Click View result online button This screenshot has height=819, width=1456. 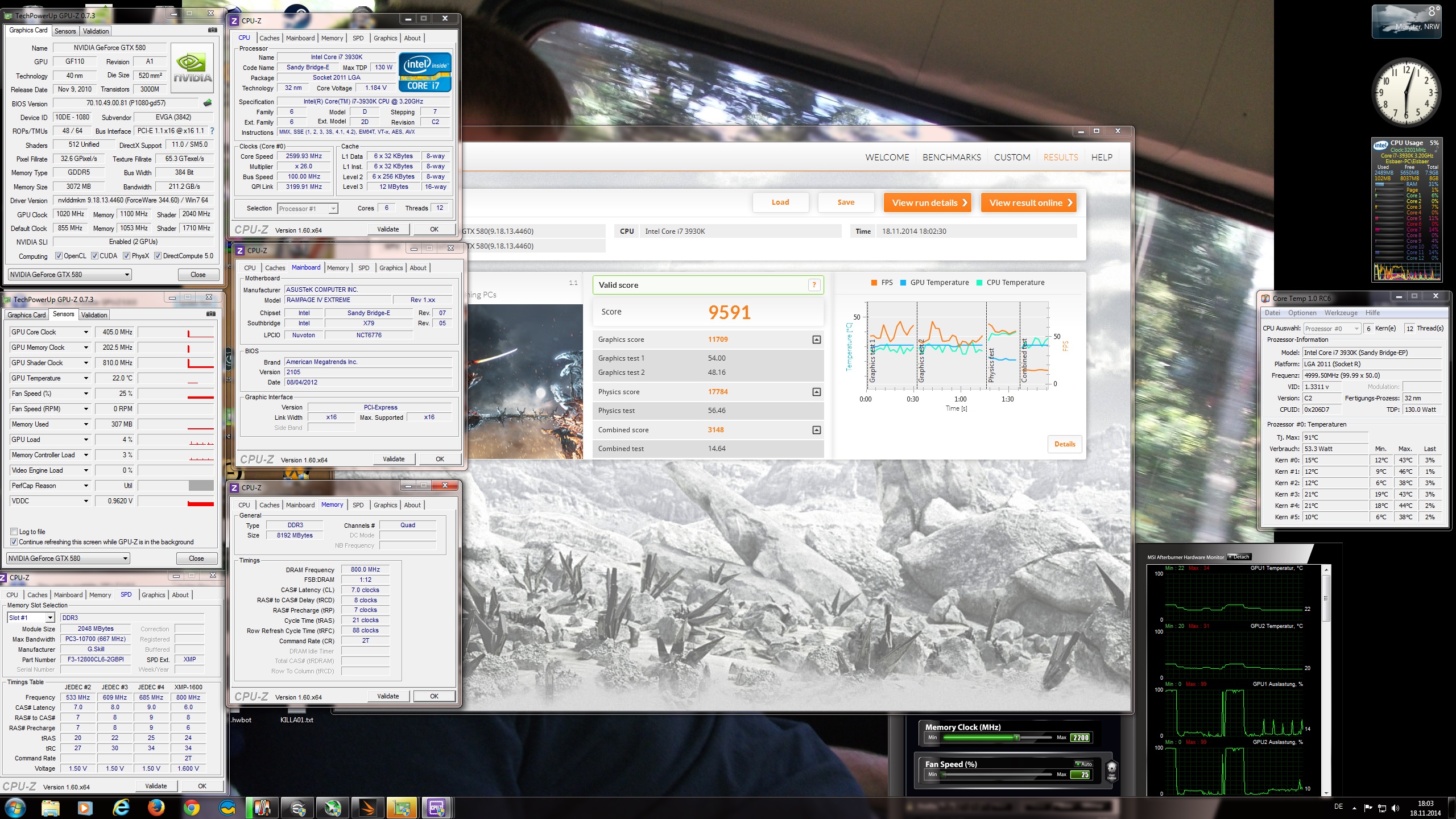1029,202
